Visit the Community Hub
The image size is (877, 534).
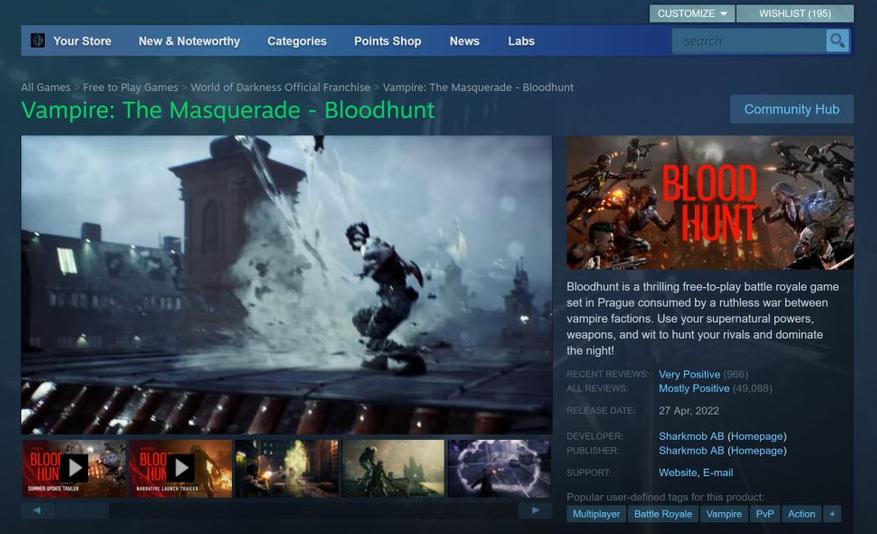(791, 109)
